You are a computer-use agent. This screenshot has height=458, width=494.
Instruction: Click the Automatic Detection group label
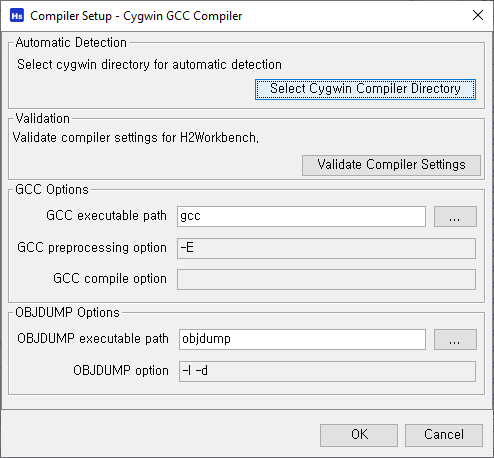click(x=71, y=43)
